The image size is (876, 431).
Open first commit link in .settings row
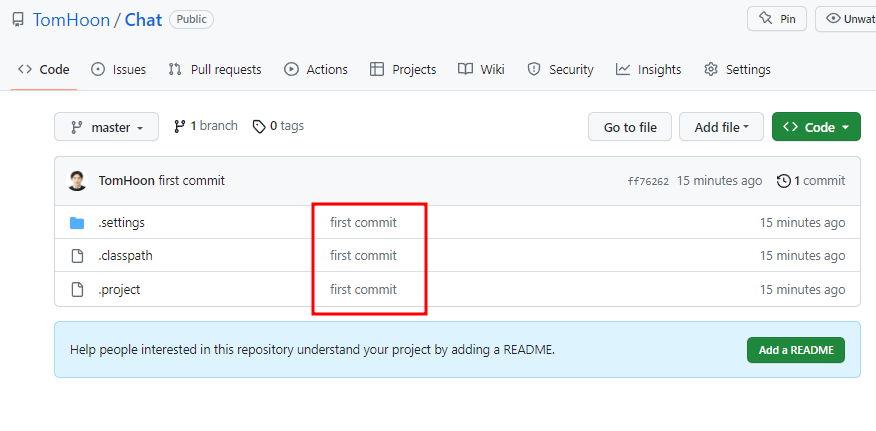(x=363, y=222)
